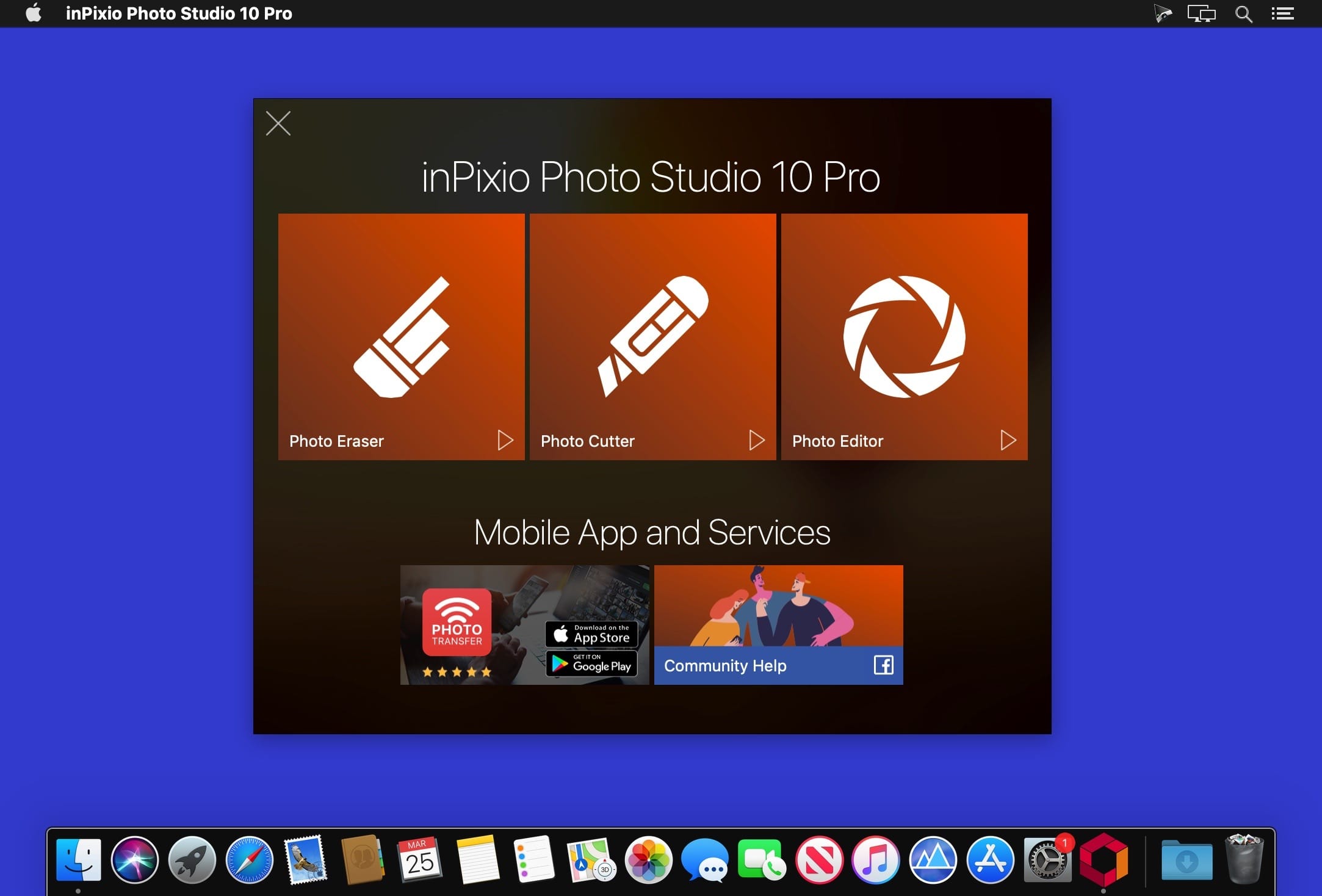Image resolution: width=1322 pixels, height=896 pixels.
Task: Click the bird-shaped menu bar icon
Action: (1163, 13)
